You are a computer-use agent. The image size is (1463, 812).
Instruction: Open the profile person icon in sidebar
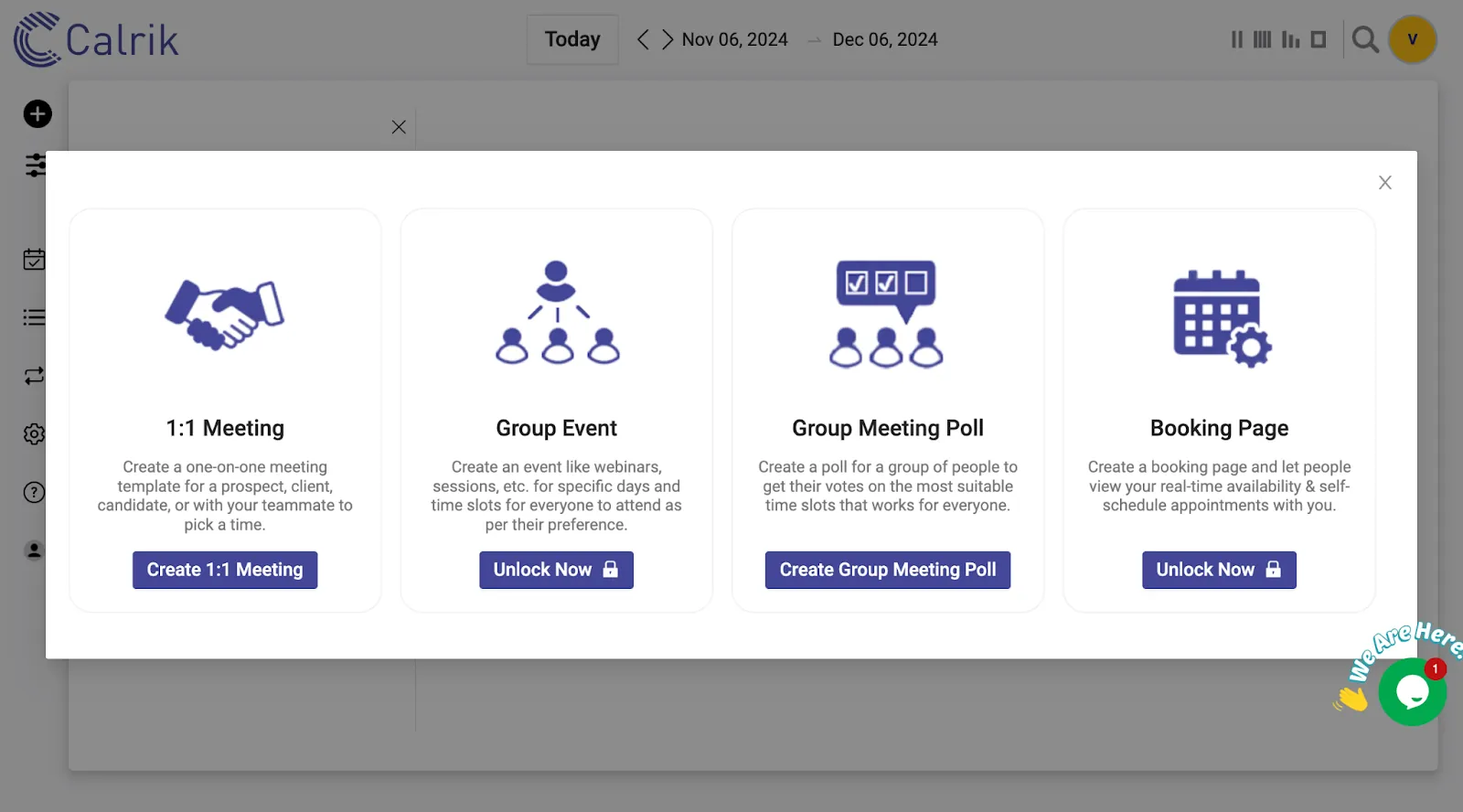click(x=34, y=550)
